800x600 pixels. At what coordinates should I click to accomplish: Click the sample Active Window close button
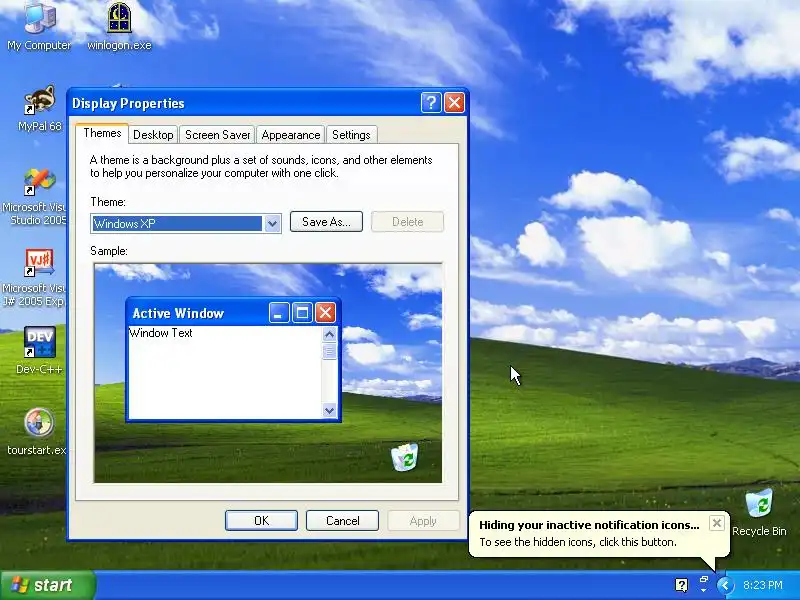click(325, 313)
